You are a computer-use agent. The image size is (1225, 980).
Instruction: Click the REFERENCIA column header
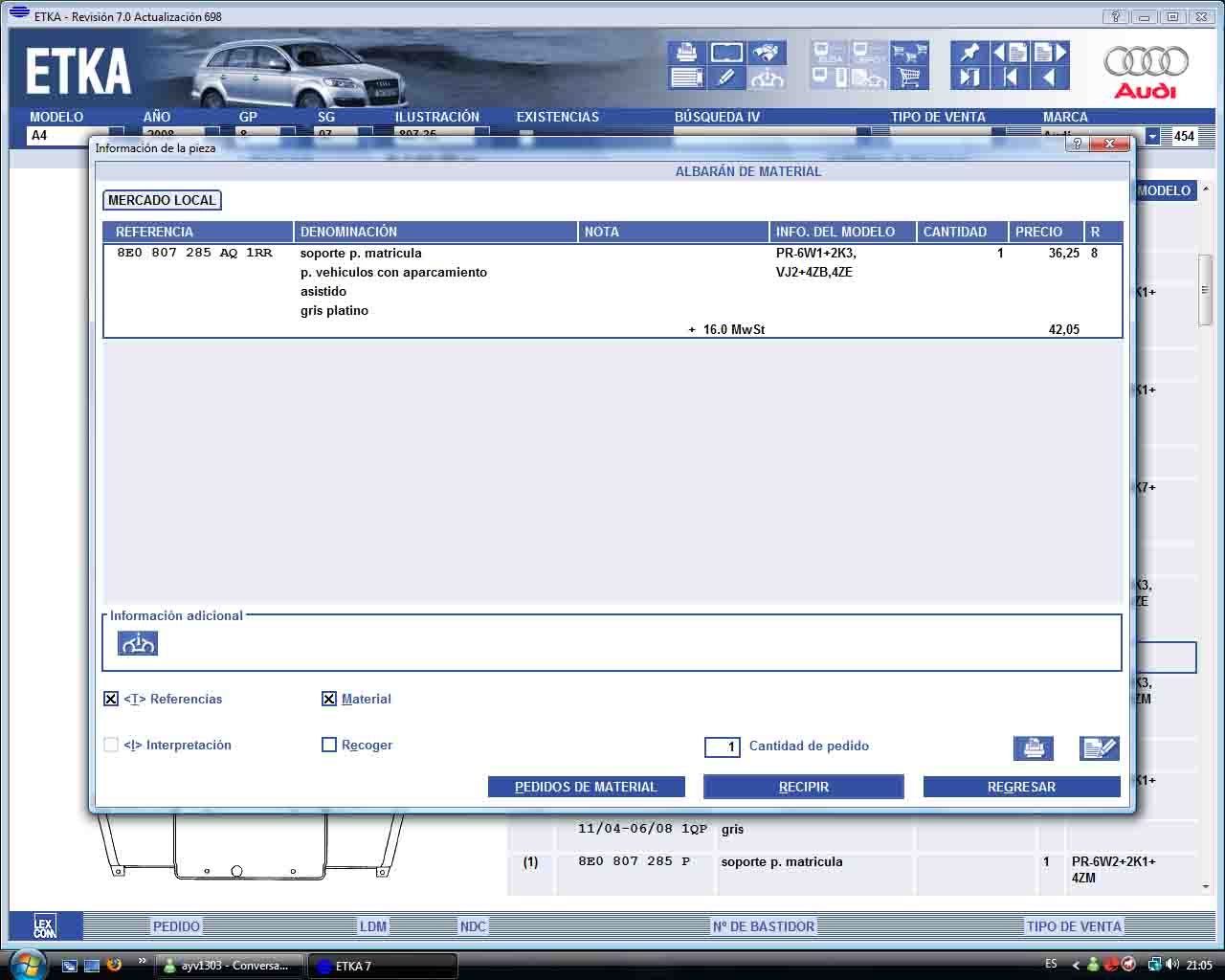pyautogui.click(x=197, y=232)
